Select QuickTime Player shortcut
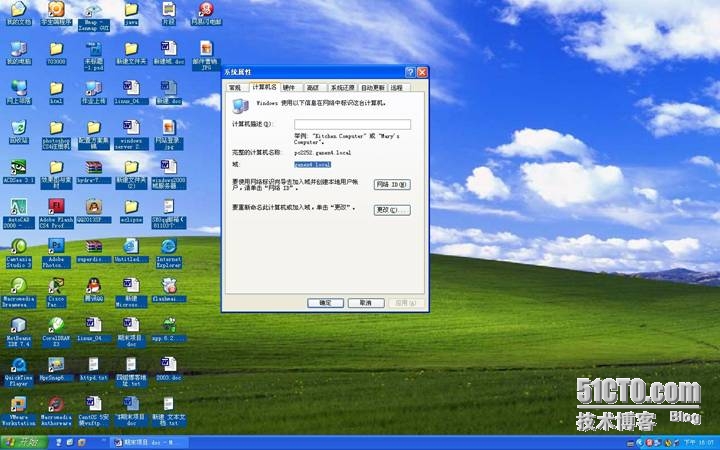 [19, 372]
